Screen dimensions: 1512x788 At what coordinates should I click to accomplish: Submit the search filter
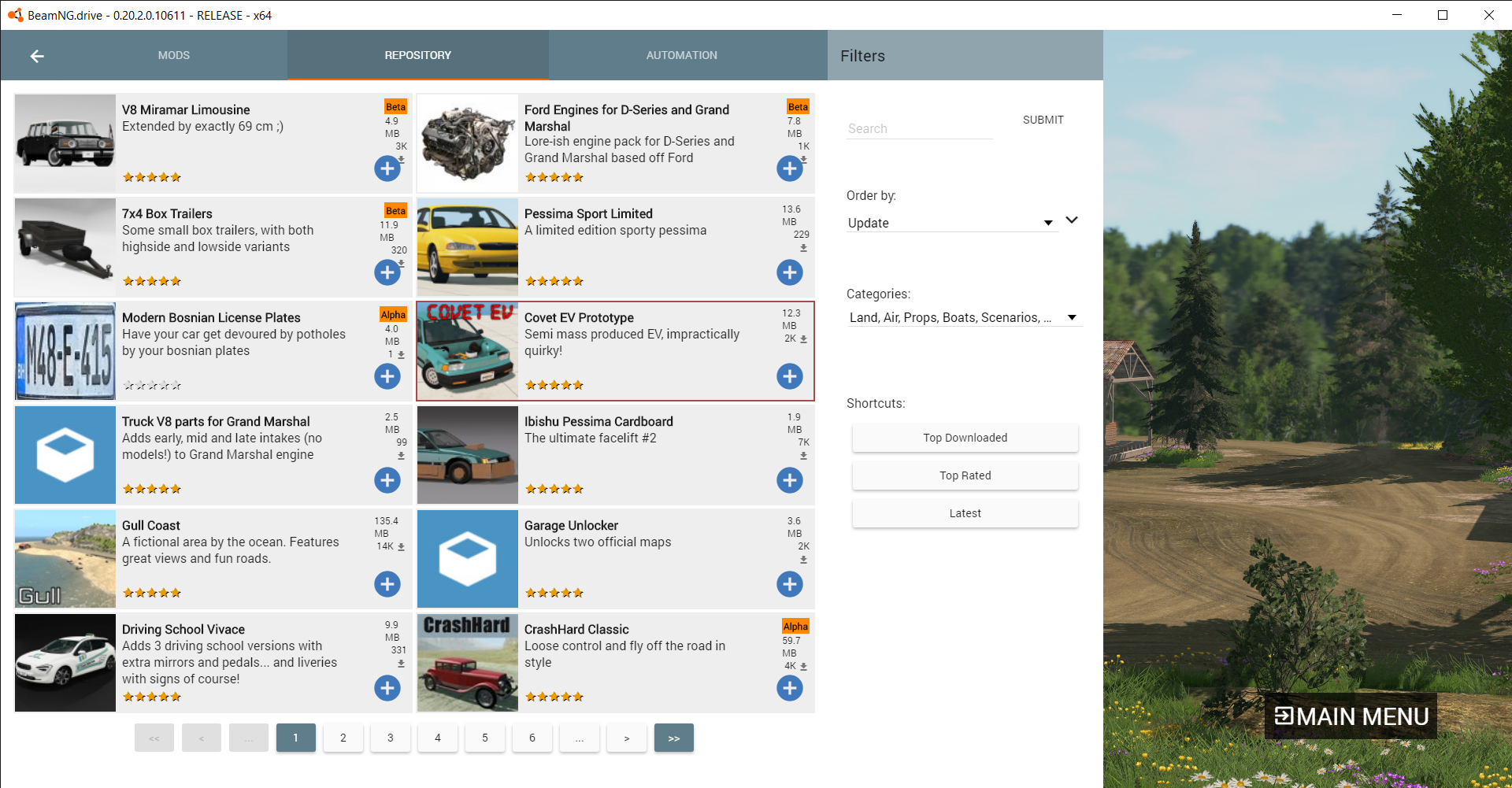(x=1043, y=120)
